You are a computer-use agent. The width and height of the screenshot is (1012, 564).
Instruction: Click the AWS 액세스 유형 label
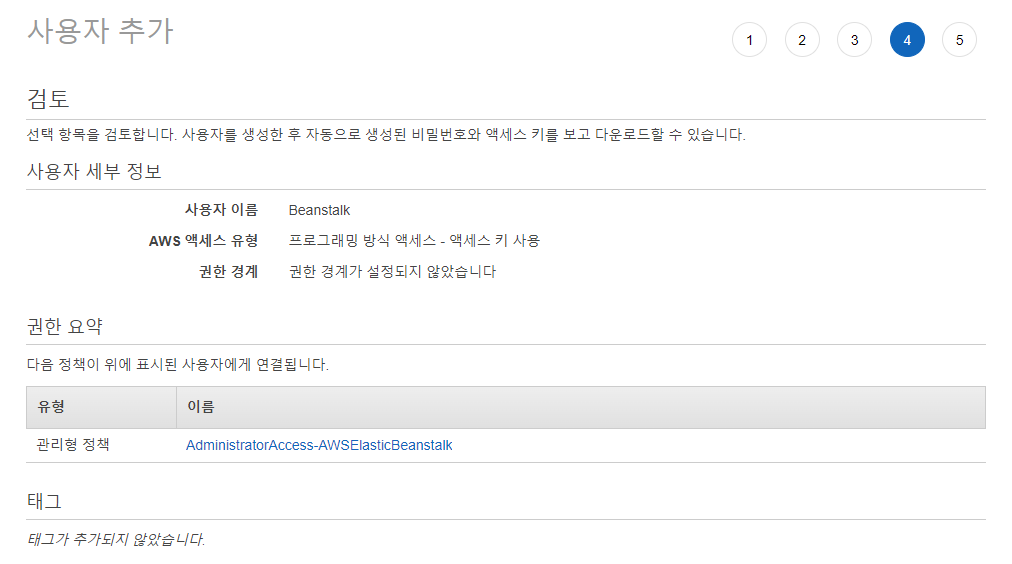pyautogui.click(x=203, y=241)
